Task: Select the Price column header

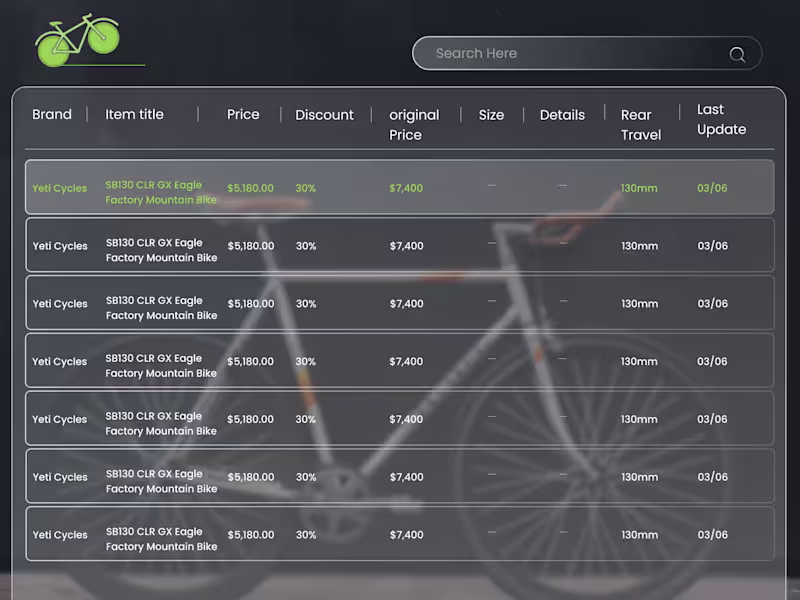Action: tap(243, 114)
